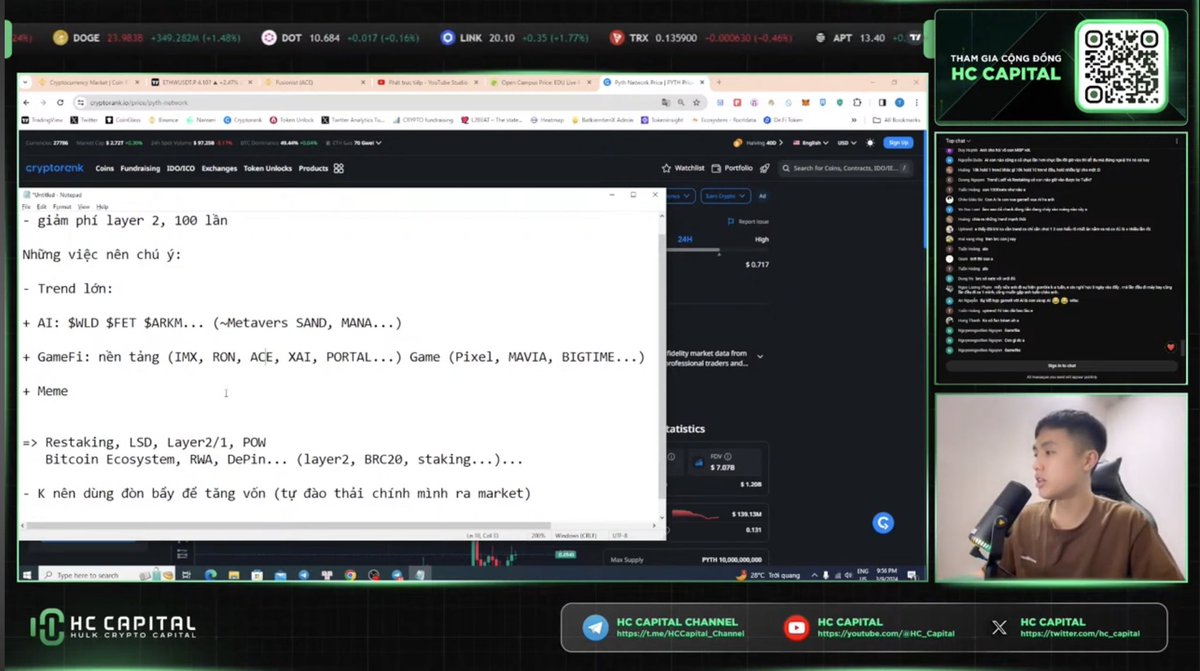Click the 28°C weather widget
Image resolution: width=1200 pixels, height=671 pixels.
(x=770, y=575)
